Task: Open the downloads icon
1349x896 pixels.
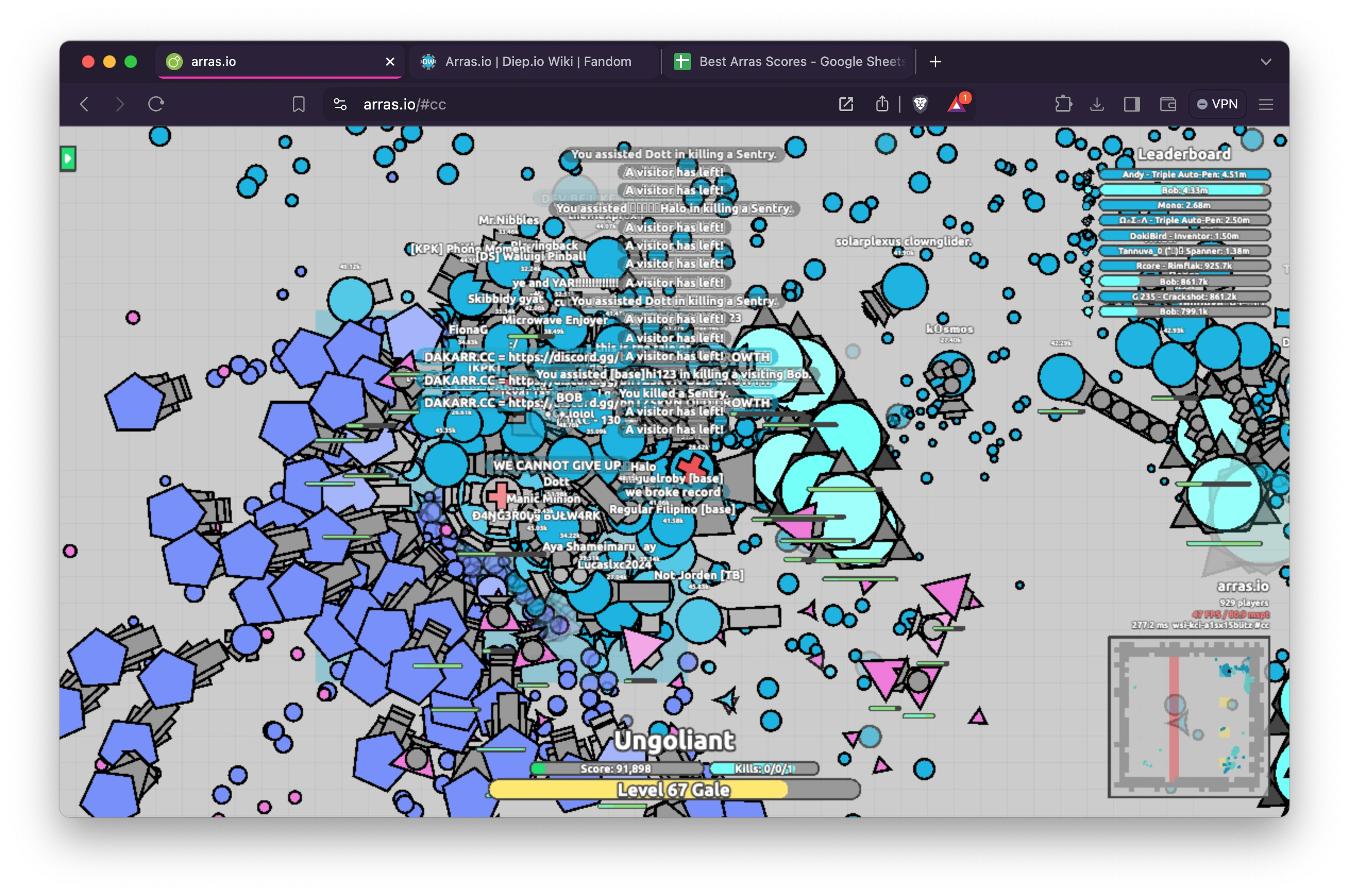Action: [x=1097, y=104]
